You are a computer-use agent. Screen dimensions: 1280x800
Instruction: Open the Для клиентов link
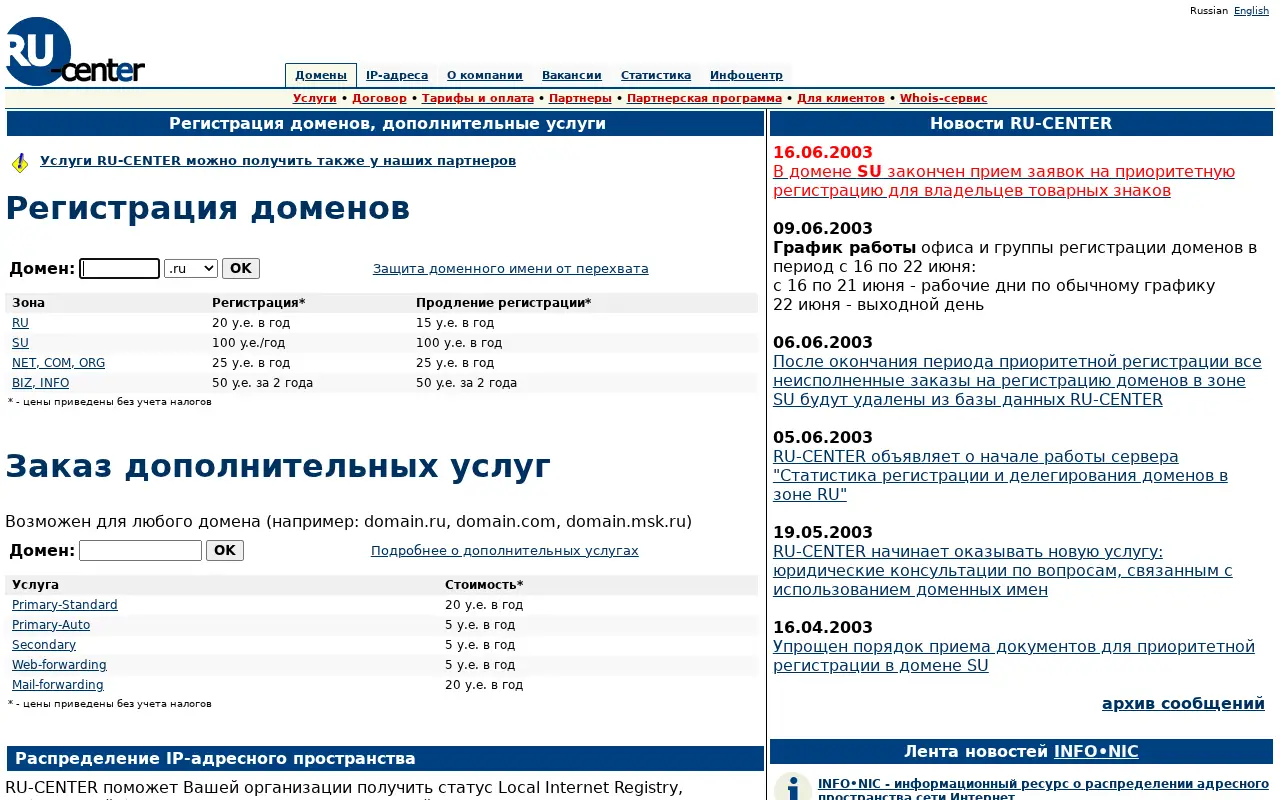[841, 98]
